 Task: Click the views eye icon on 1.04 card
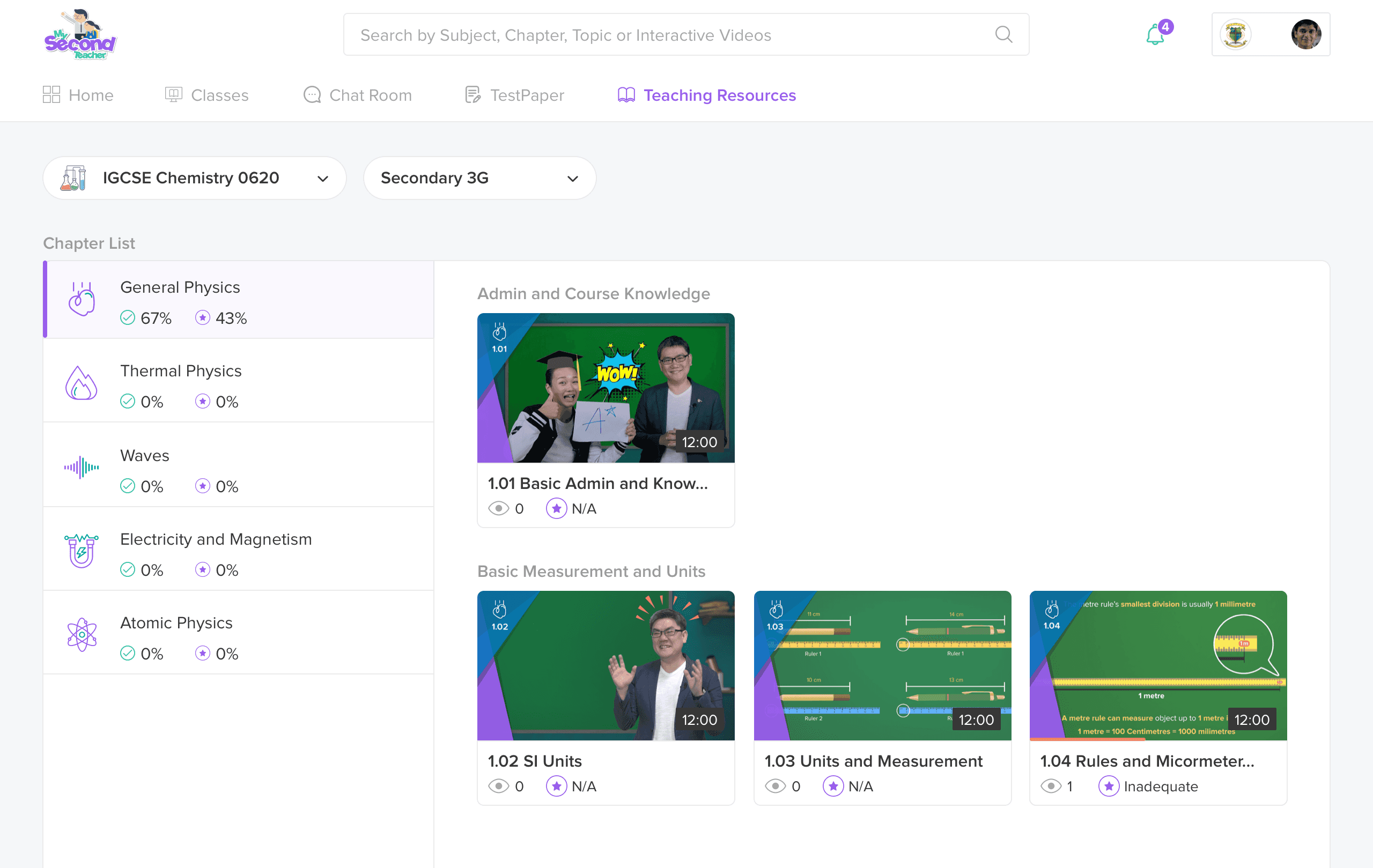click(1051, 787)
